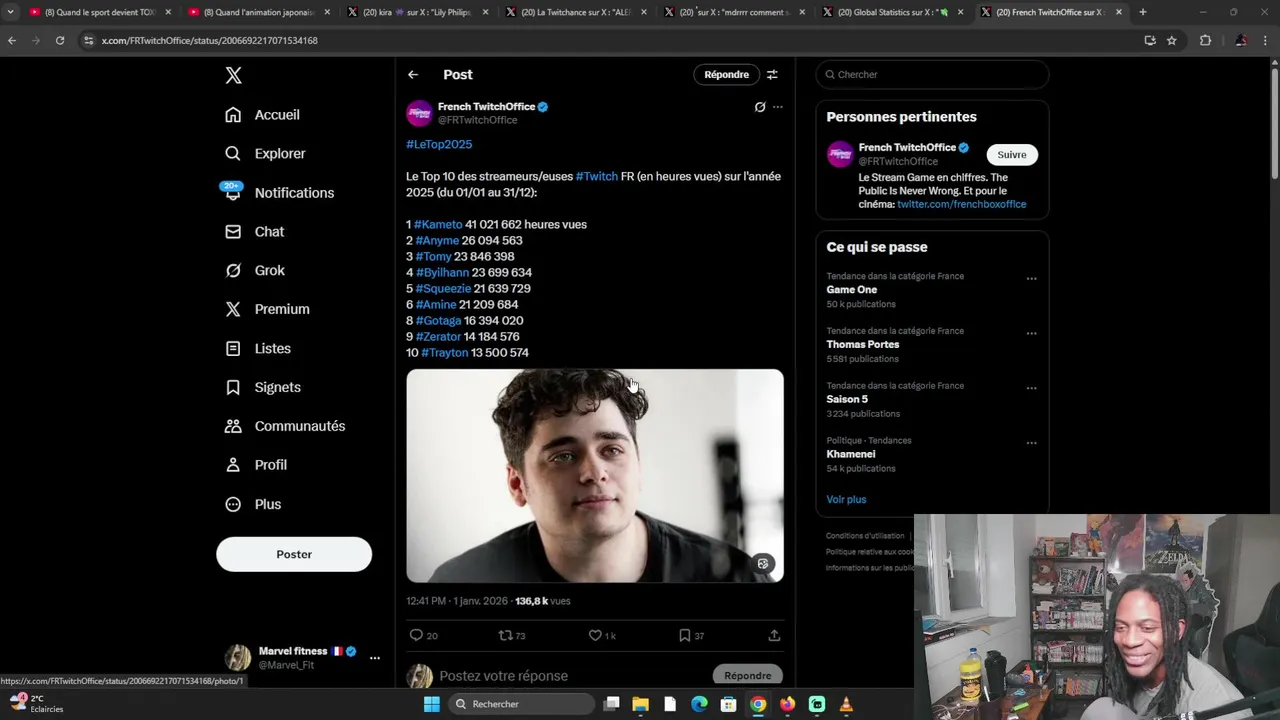Click the browser address bar URL
1280x720 pixels.
(210, 41)
